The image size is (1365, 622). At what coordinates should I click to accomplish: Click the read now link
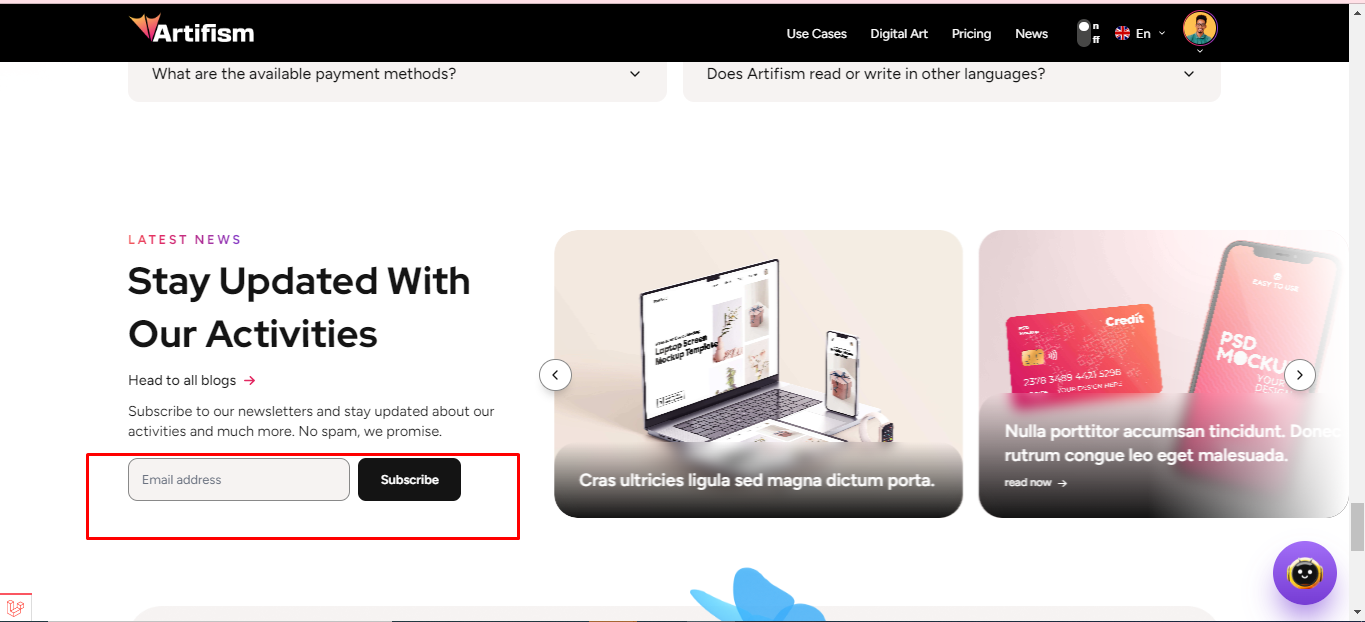[x=1035, y=483]
